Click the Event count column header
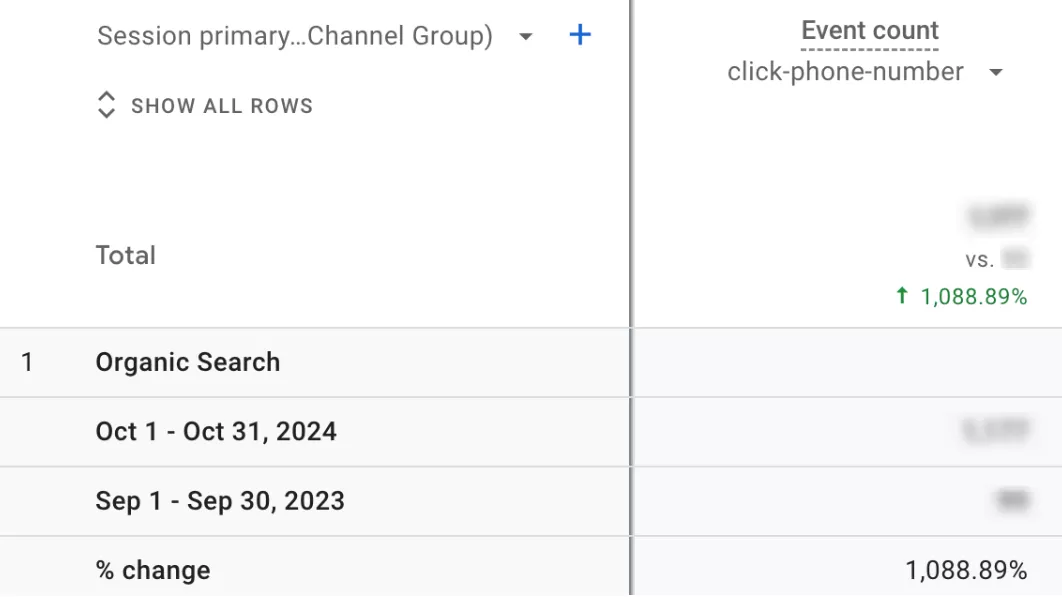Screen dimensions: 1062x597 click(870, 30)
